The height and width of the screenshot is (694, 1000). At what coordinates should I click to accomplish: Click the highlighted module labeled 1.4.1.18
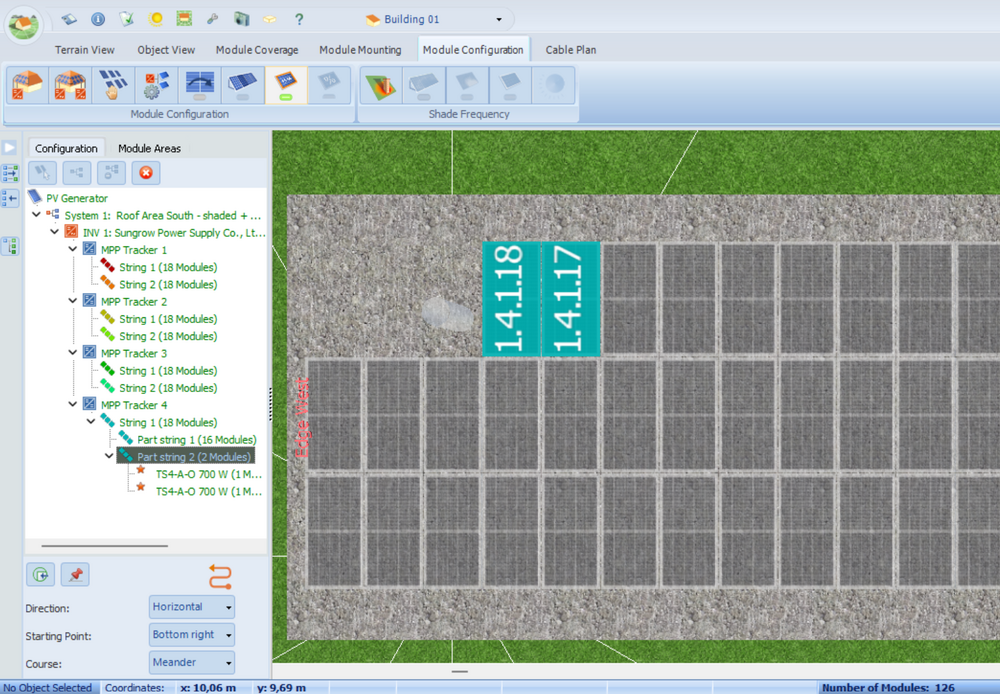point(511,299)
